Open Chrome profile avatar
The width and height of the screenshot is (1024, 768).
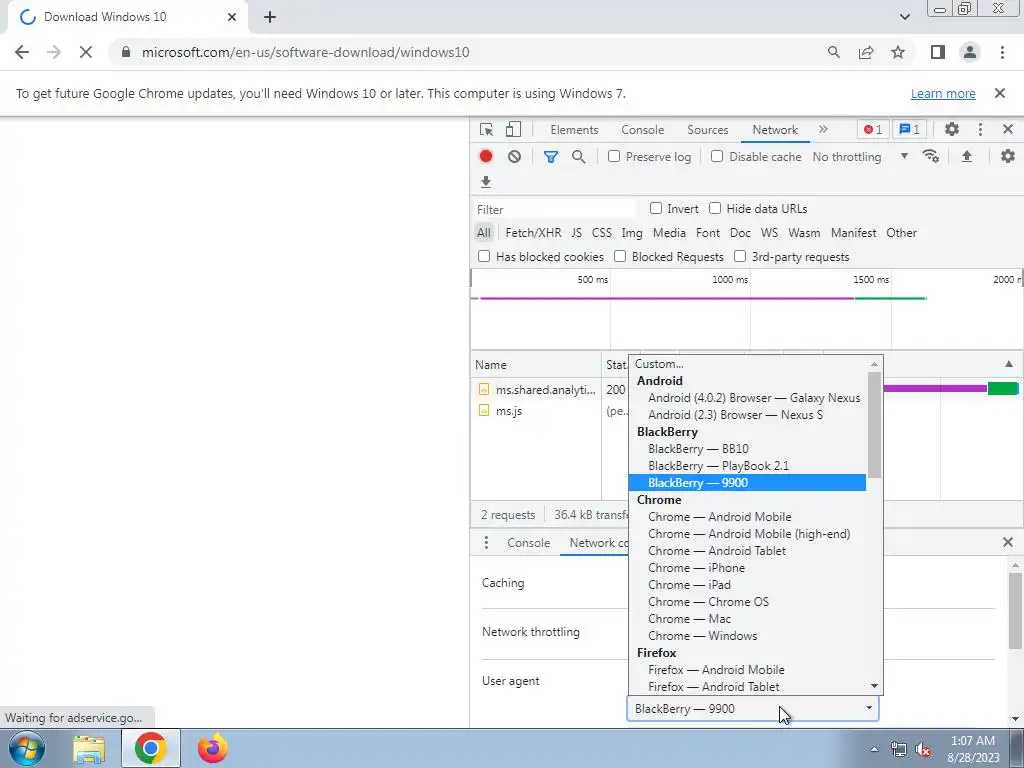970,52
